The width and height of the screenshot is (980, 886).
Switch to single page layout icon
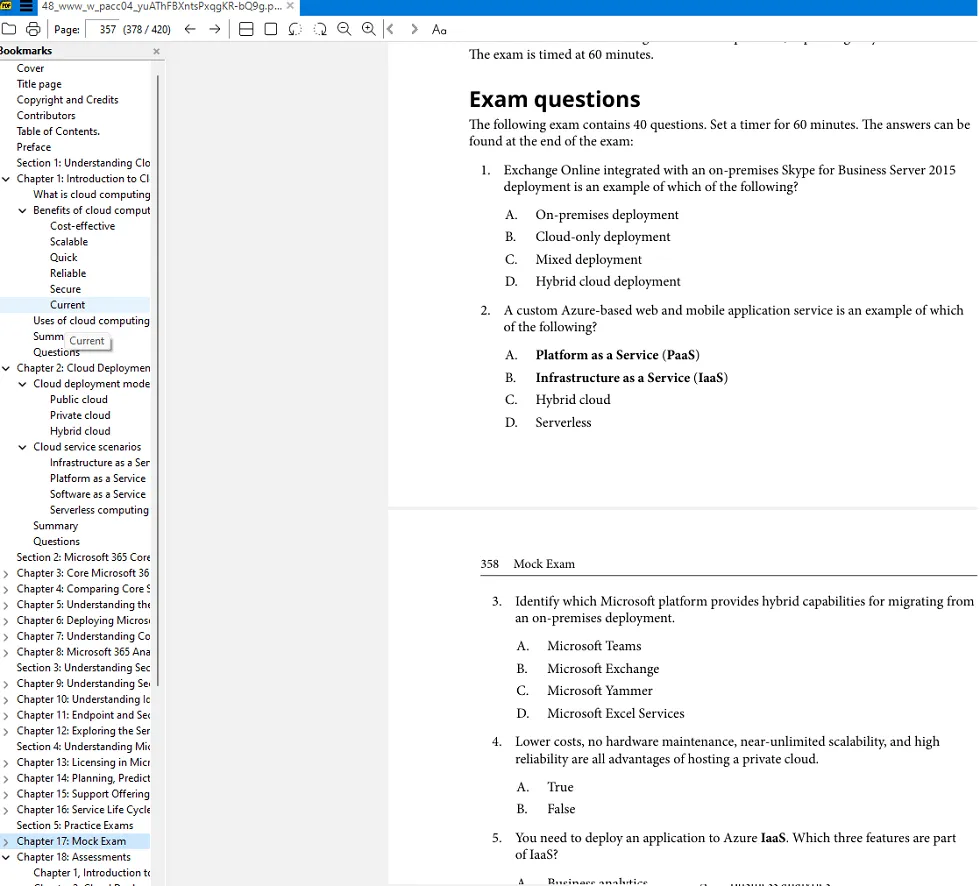click(270, 29)
